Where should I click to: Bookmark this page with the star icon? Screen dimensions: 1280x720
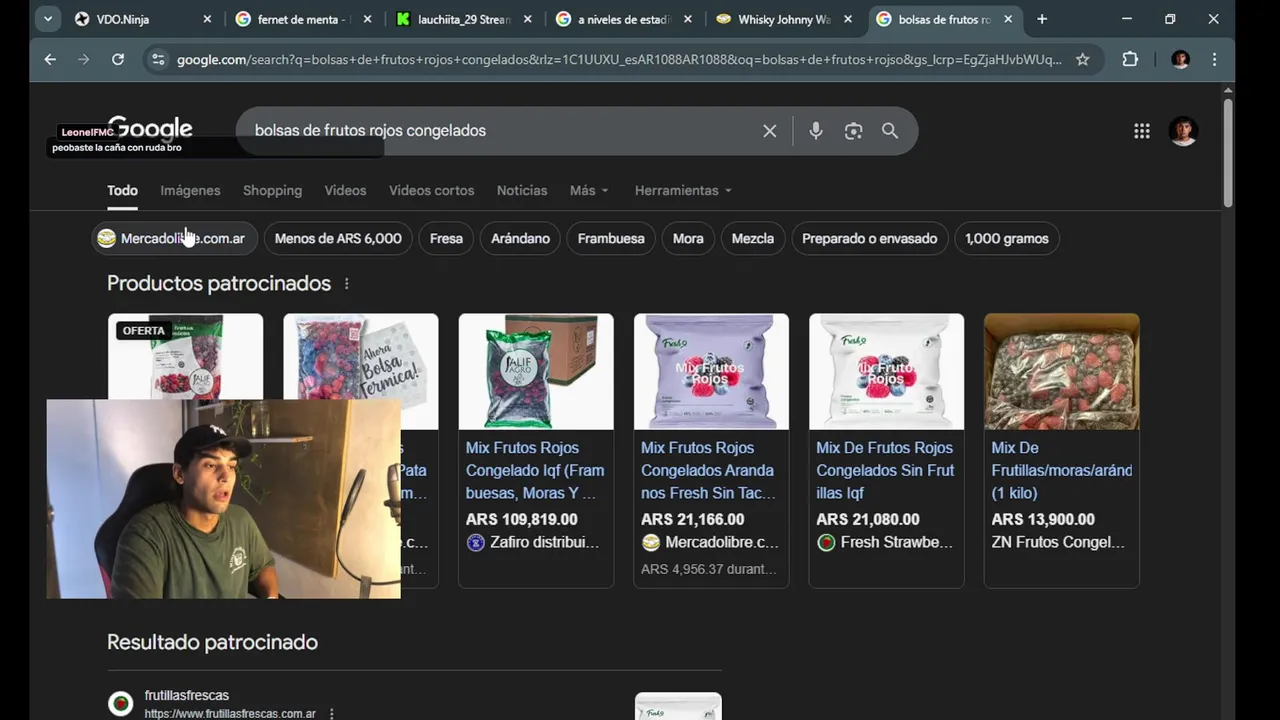pyautogui.click(x=1082, y=60)
